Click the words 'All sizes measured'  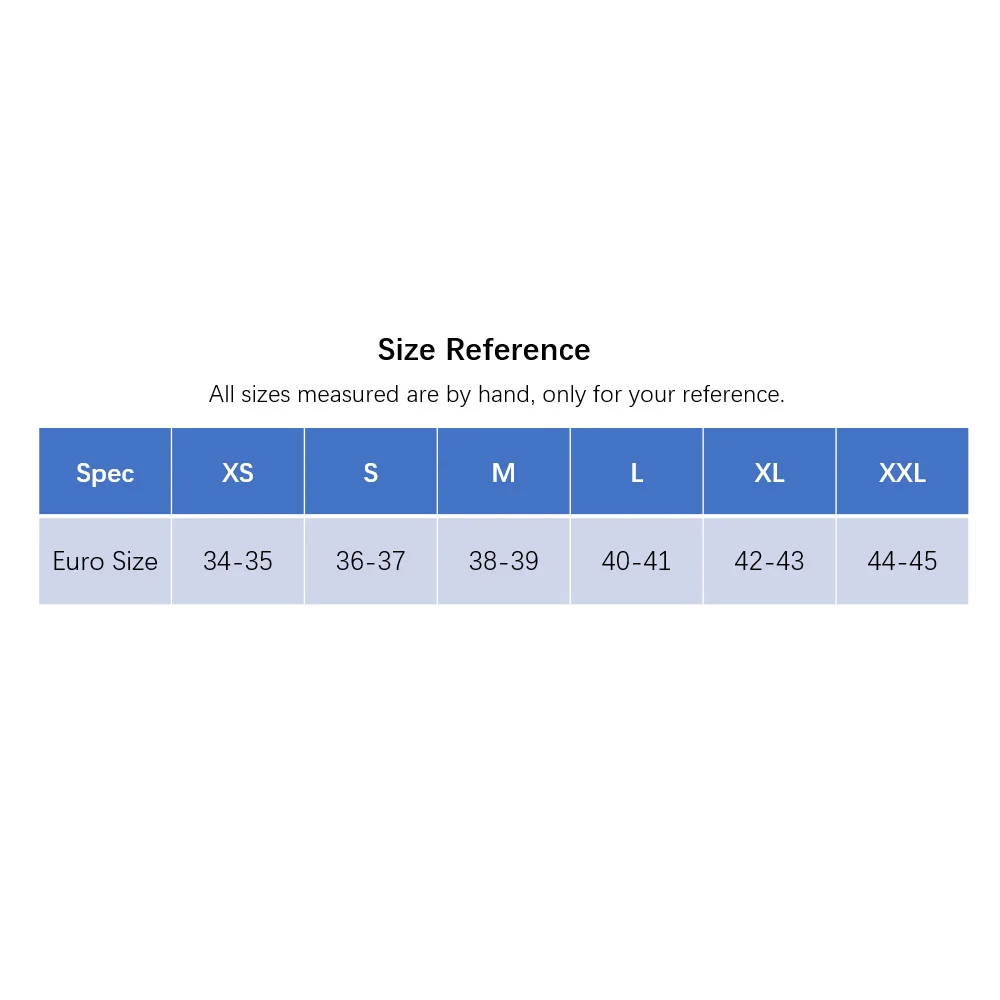tap(304, 394)
